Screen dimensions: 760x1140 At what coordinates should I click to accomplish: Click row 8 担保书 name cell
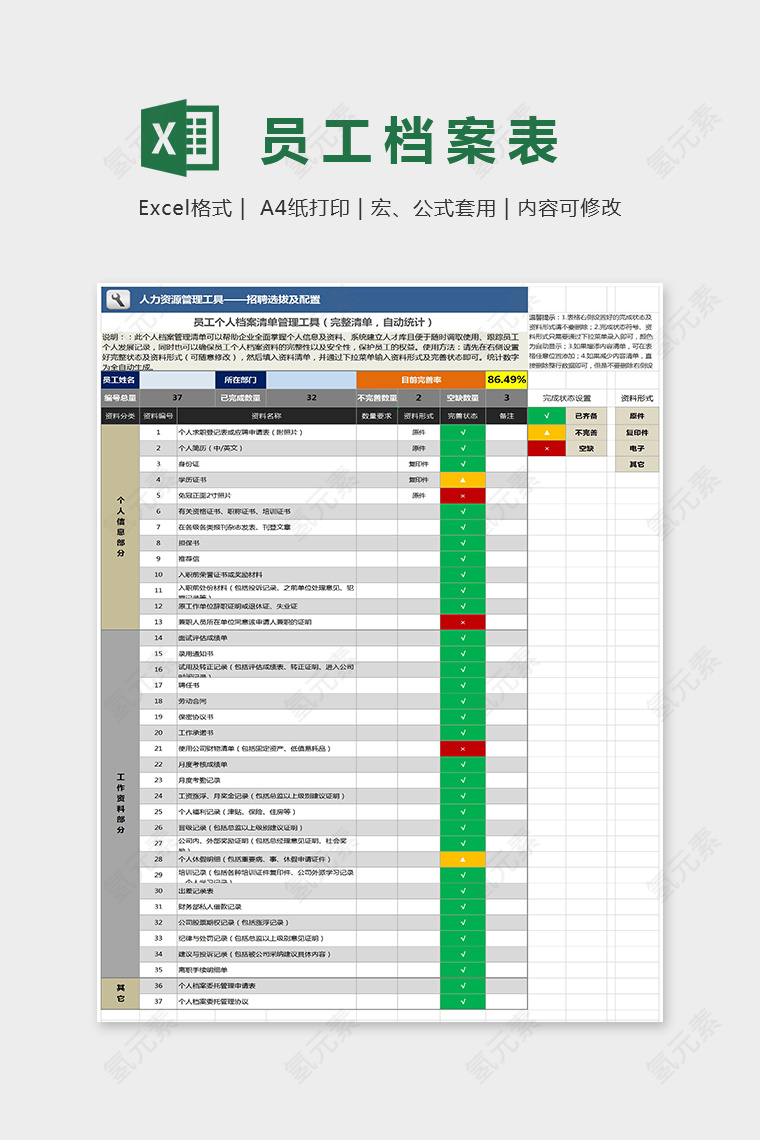coord(266,543)
